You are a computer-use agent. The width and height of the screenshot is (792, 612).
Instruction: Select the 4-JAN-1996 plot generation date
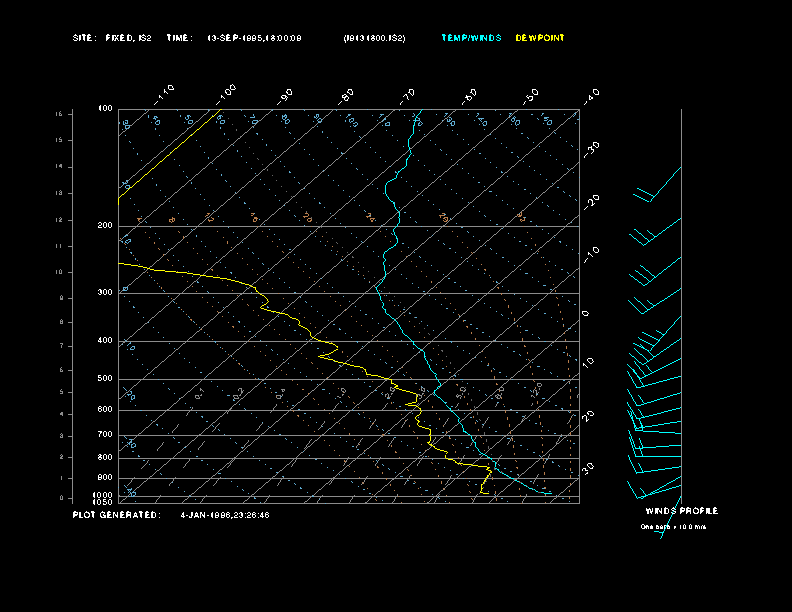[225, 515]
